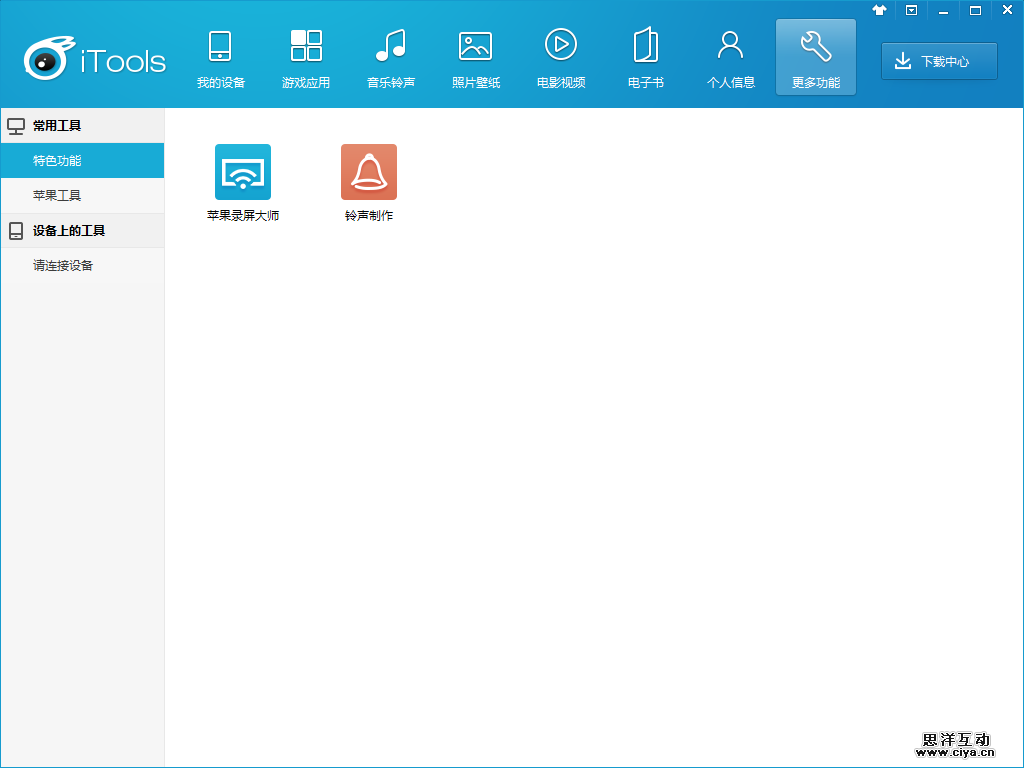Select 特色功能 in the sidebar
This screenshot has height=768, width=1024.
(82, 160)
